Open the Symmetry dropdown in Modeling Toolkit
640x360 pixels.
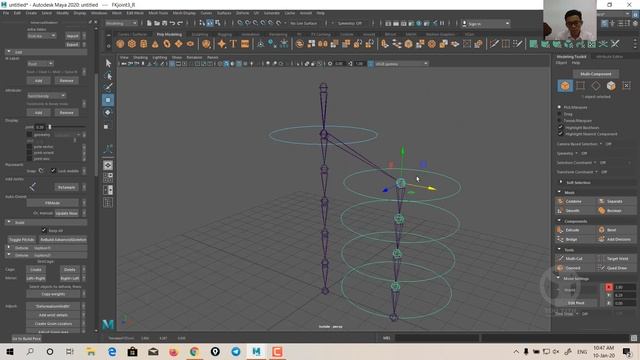pyautogui.click(x=576, y=153)
